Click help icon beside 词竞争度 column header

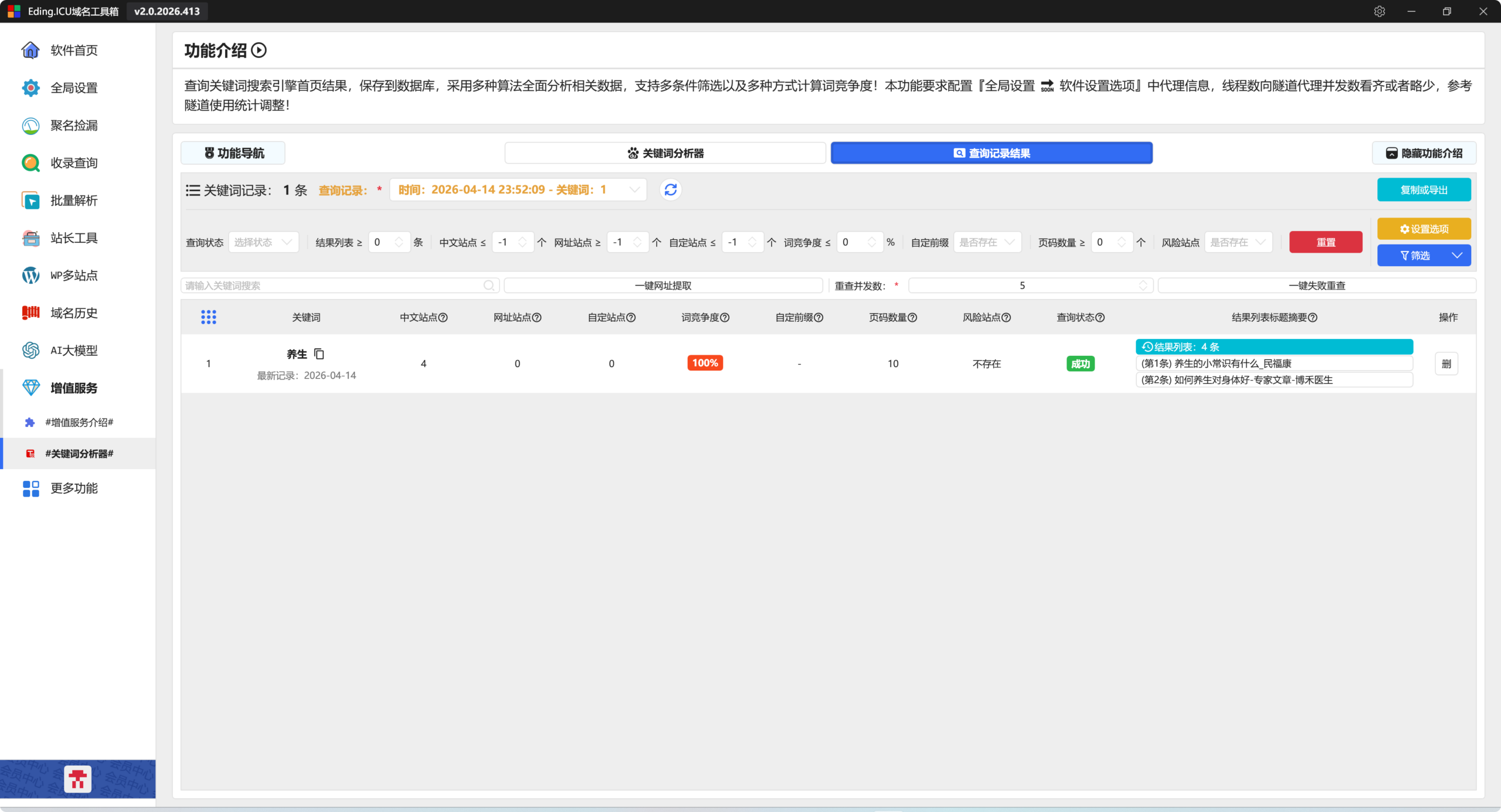[x=725, y=317]
